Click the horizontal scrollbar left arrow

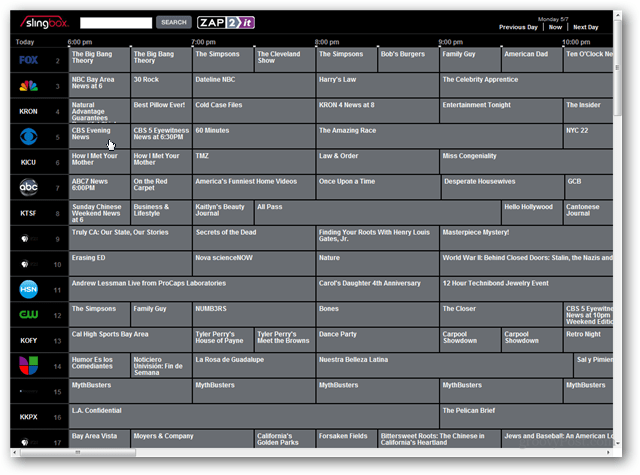15,452
